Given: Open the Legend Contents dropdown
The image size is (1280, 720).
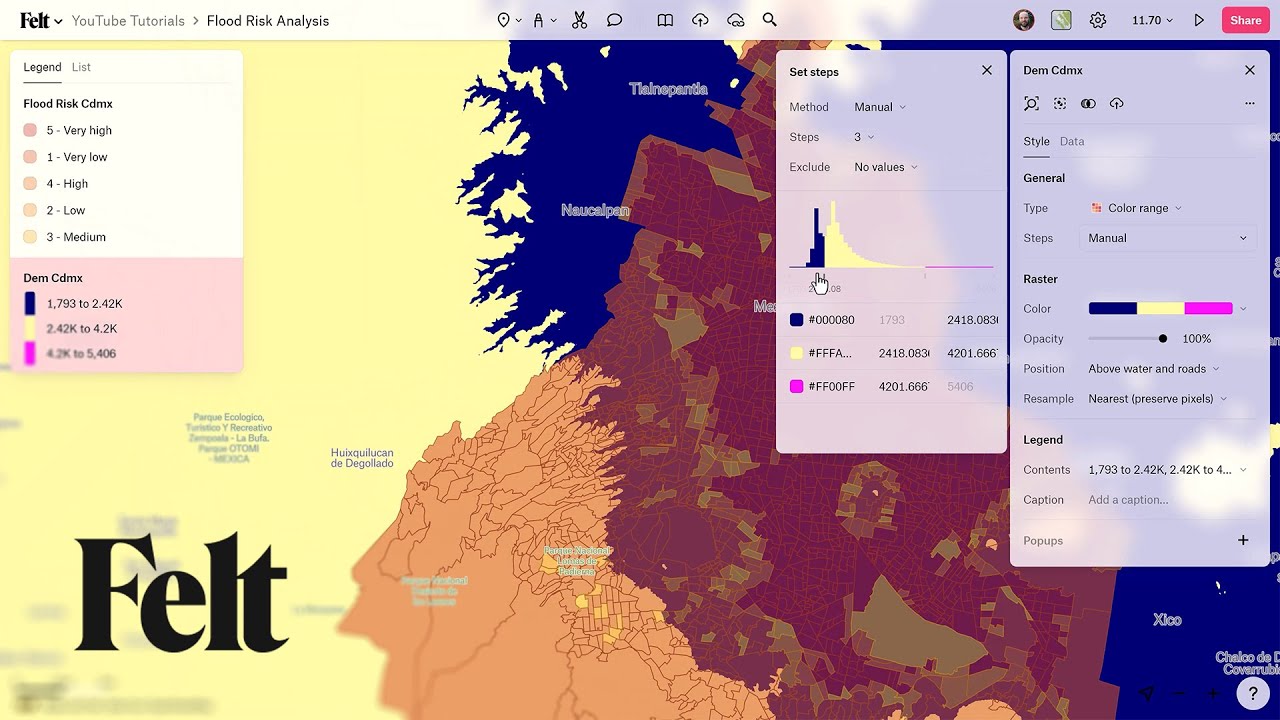Looking at the screenshot, I should click(x=1167, y=470).
